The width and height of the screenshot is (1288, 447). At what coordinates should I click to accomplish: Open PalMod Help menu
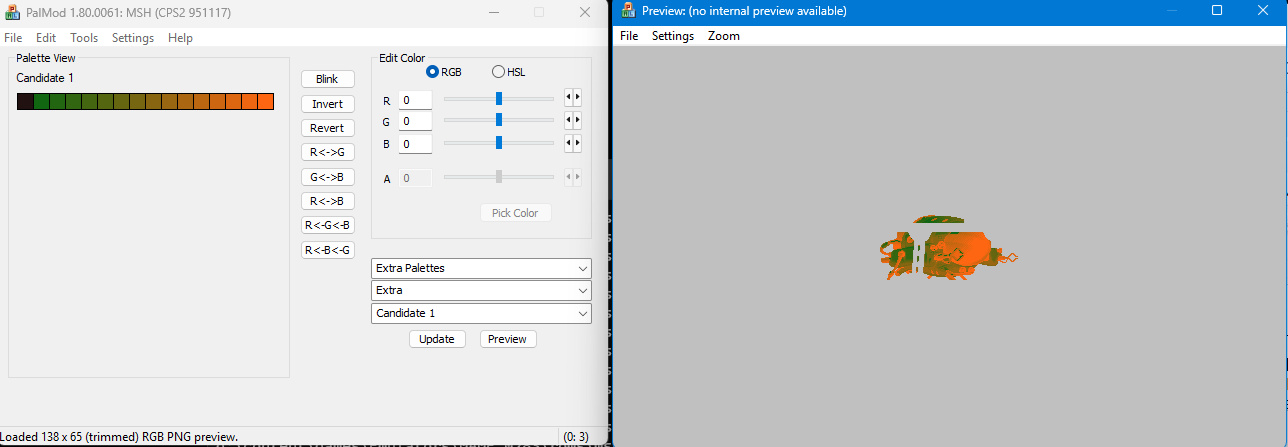pyautogui.click(x=180, y=38)
